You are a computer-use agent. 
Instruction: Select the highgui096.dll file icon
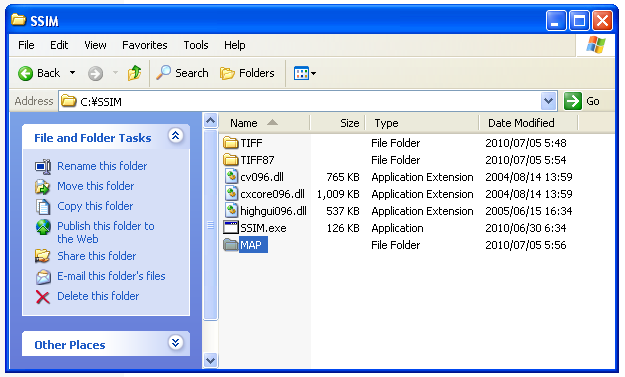[231, 211]
